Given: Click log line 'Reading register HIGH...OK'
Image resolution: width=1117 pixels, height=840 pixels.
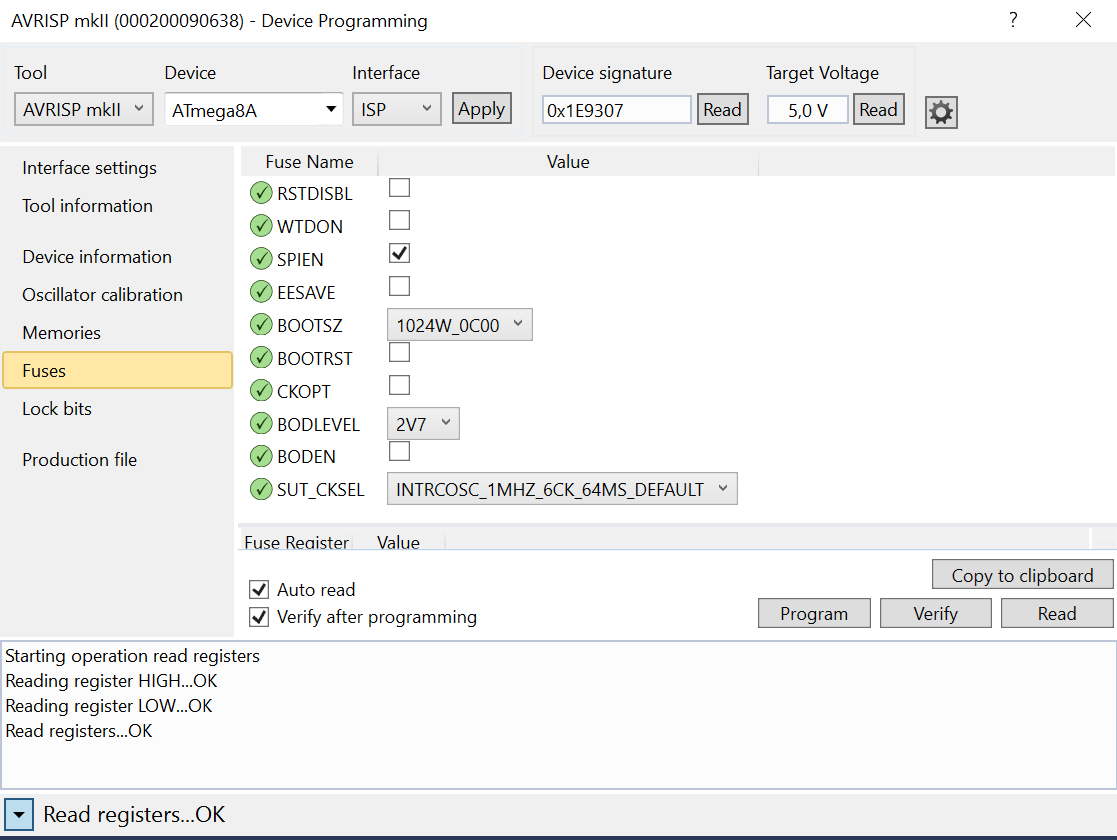Looking at the screenshot, I should tap(111, 680).
